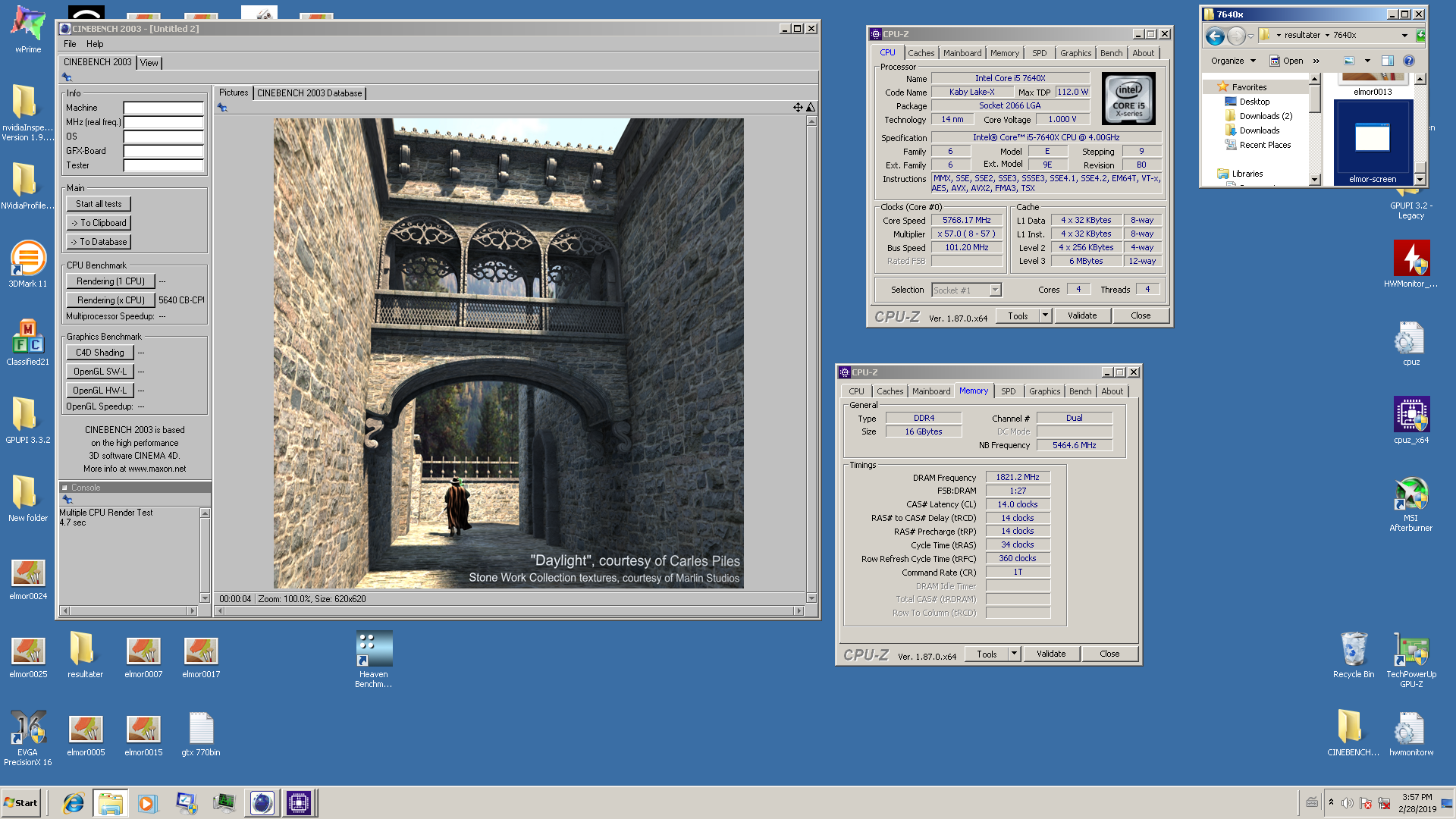This screenshot has height=819, width=1456.
Task: Open the hwmonitorw desktop file
Action: (x=1411, y=733)
